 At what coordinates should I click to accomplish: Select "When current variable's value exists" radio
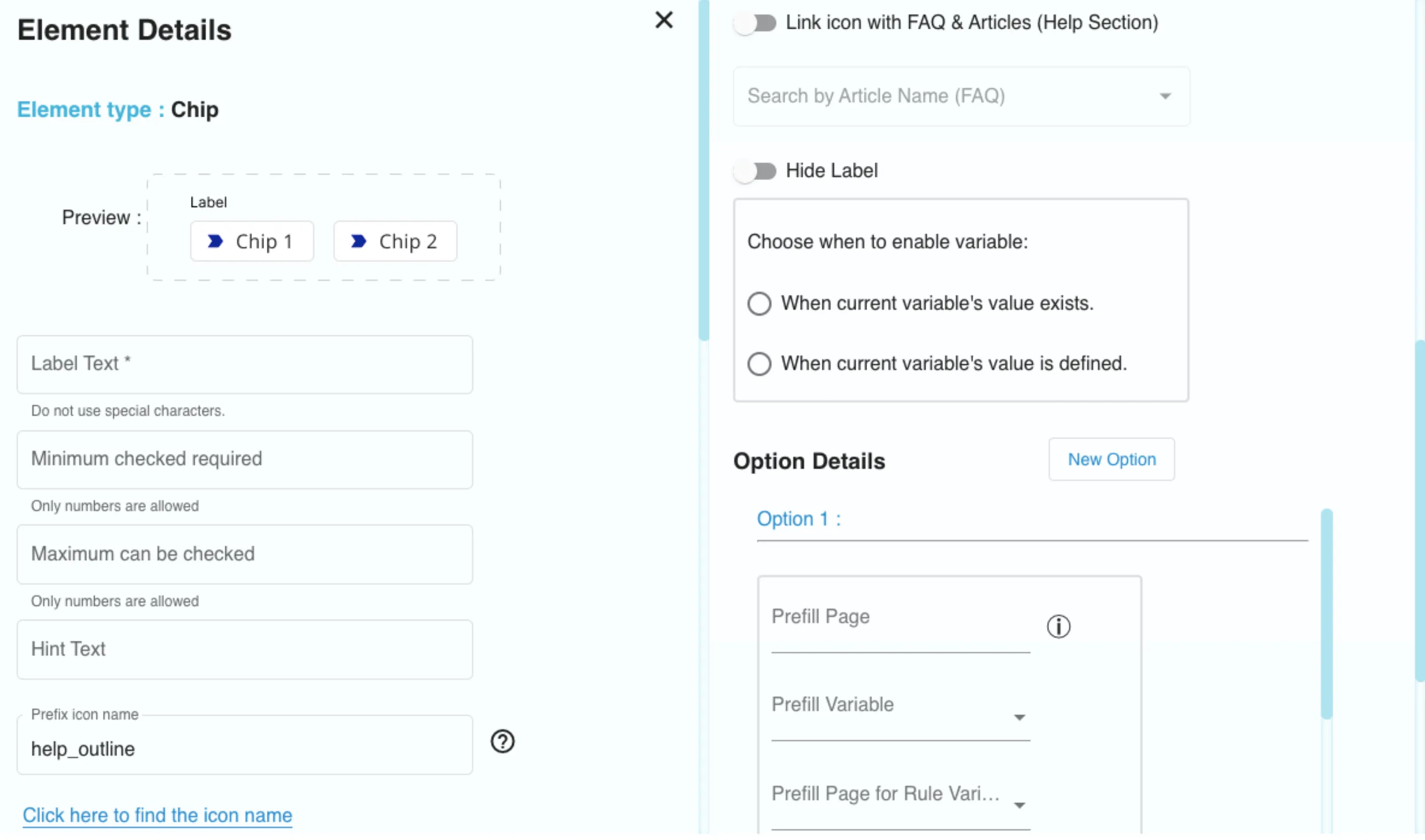tap(759, 304)
